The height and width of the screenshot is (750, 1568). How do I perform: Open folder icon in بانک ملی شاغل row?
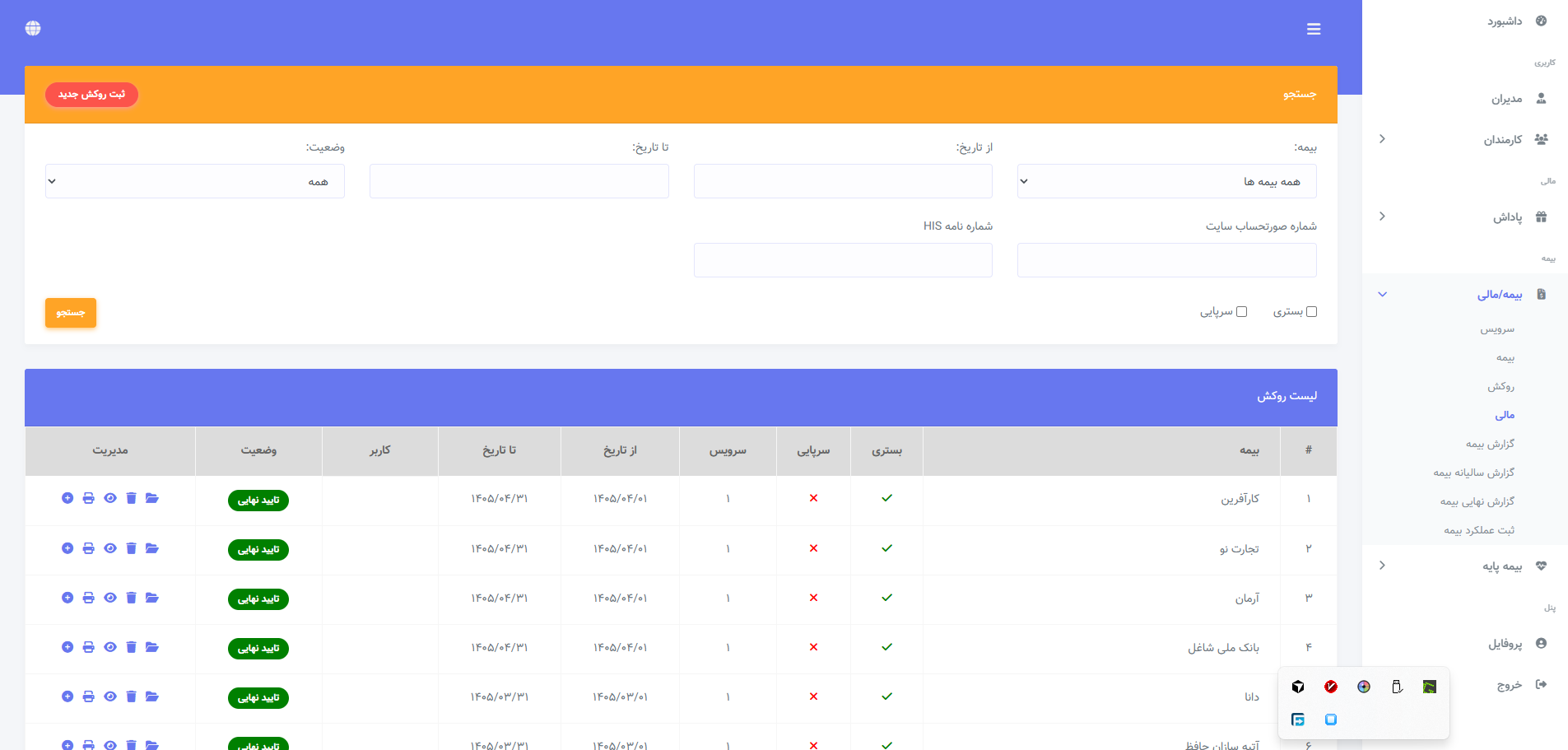pyautogui.click(x=152, y=647)
